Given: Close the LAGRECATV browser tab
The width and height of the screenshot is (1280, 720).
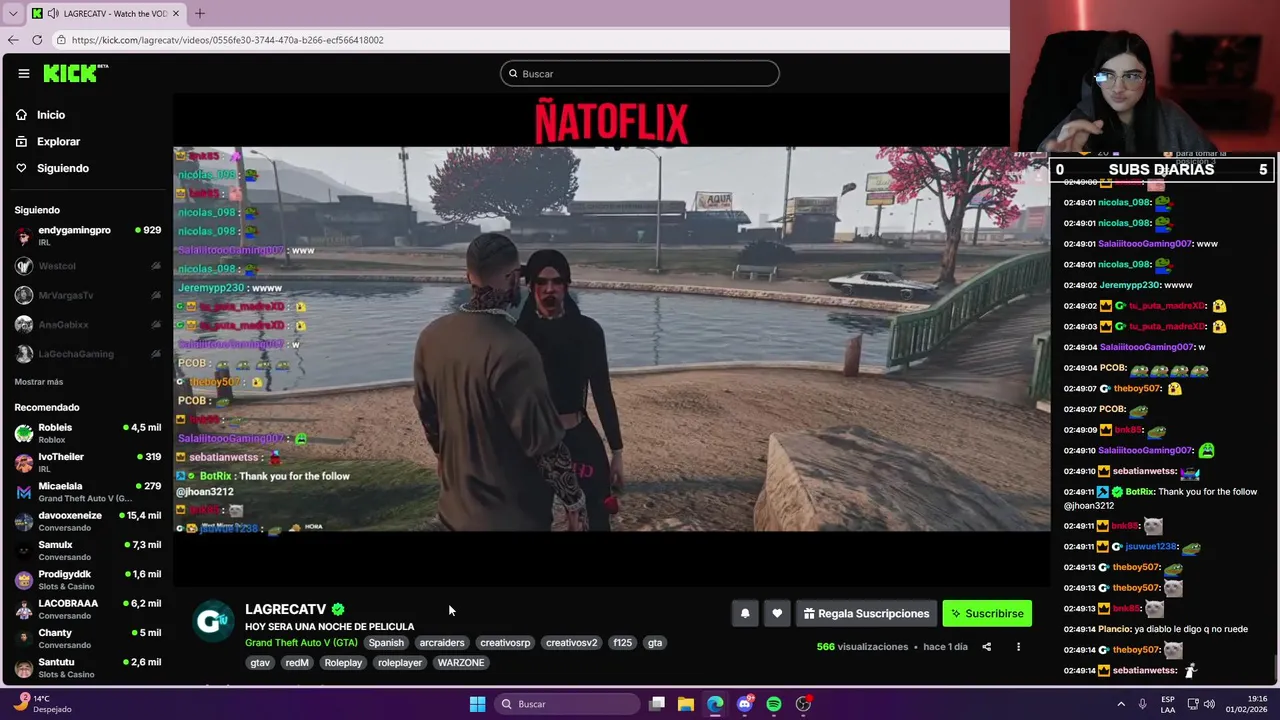Looking at the screenshot, I should tap(176, 14).
